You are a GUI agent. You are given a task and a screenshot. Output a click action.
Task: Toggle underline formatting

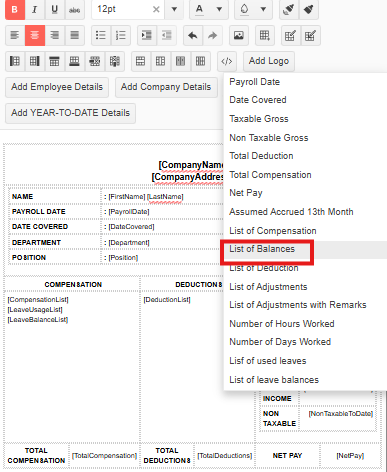point(55,10)
